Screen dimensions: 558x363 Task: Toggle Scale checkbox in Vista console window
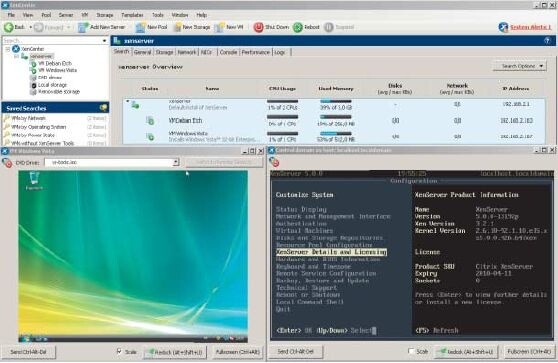pyautogui.click(x=119, y=351)
